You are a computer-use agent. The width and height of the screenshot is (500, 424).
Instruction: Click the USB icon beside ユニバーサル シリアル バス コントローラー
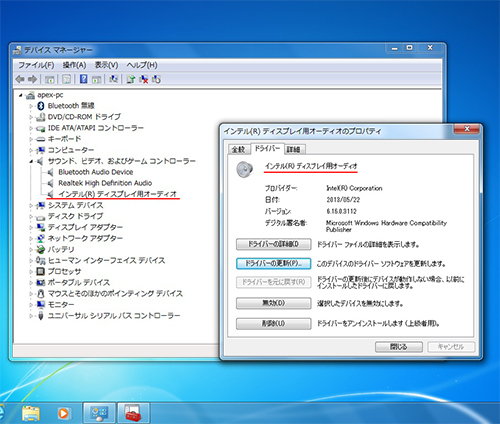41,315
